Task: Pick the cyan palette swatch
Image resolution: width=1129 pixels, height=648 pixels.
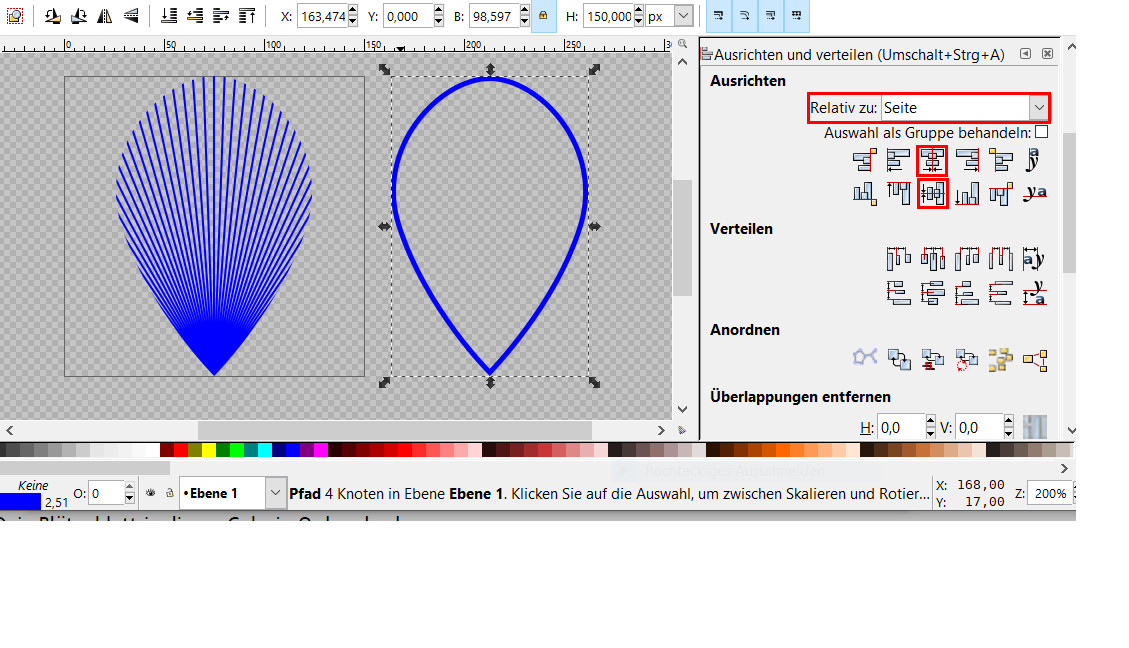Action: coord(265,450)
